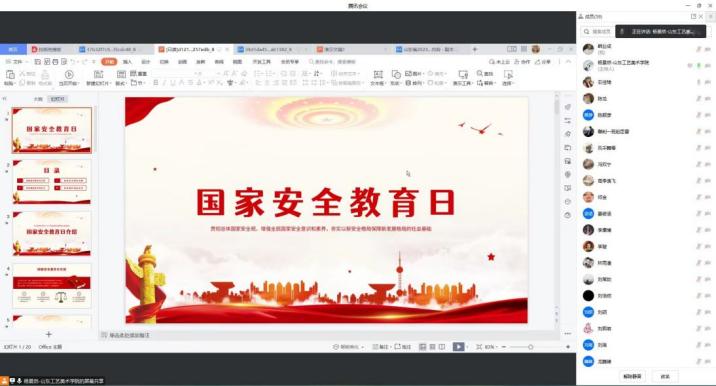Switch to slide sorter view icon in status bar
Screen dimensions: 716x386
[432, 347]
